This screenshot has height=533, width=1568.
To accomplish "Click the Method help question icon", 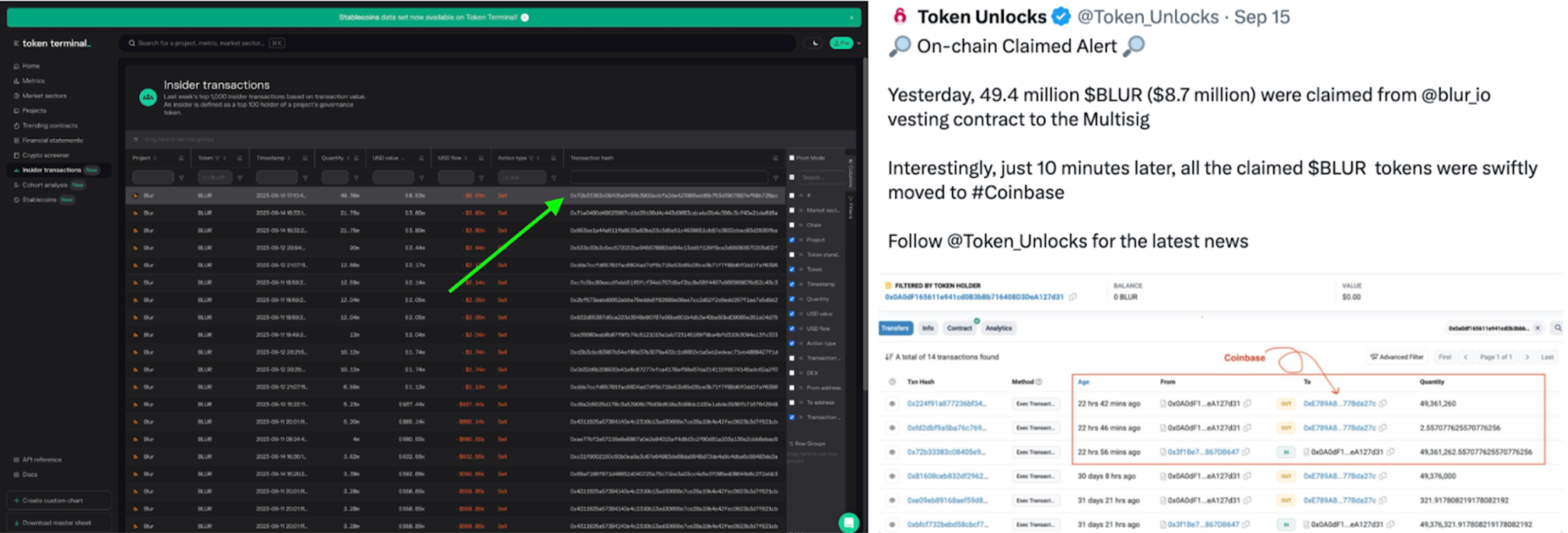I will 1039,382.
